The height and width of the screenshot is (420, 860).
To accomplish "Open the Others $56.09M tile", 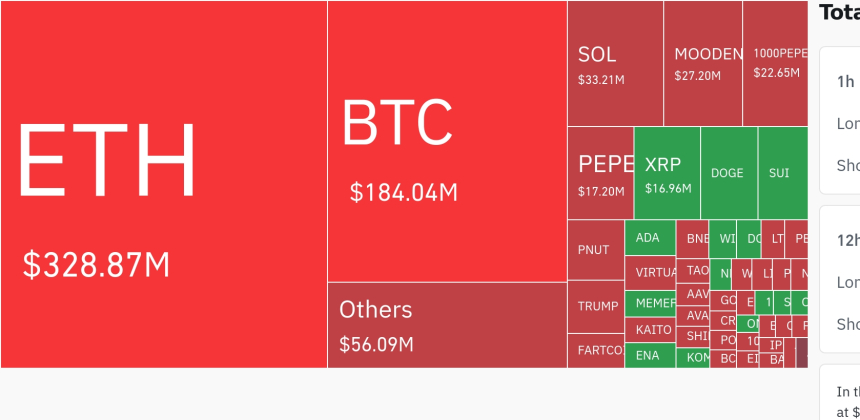I will 446,325.
